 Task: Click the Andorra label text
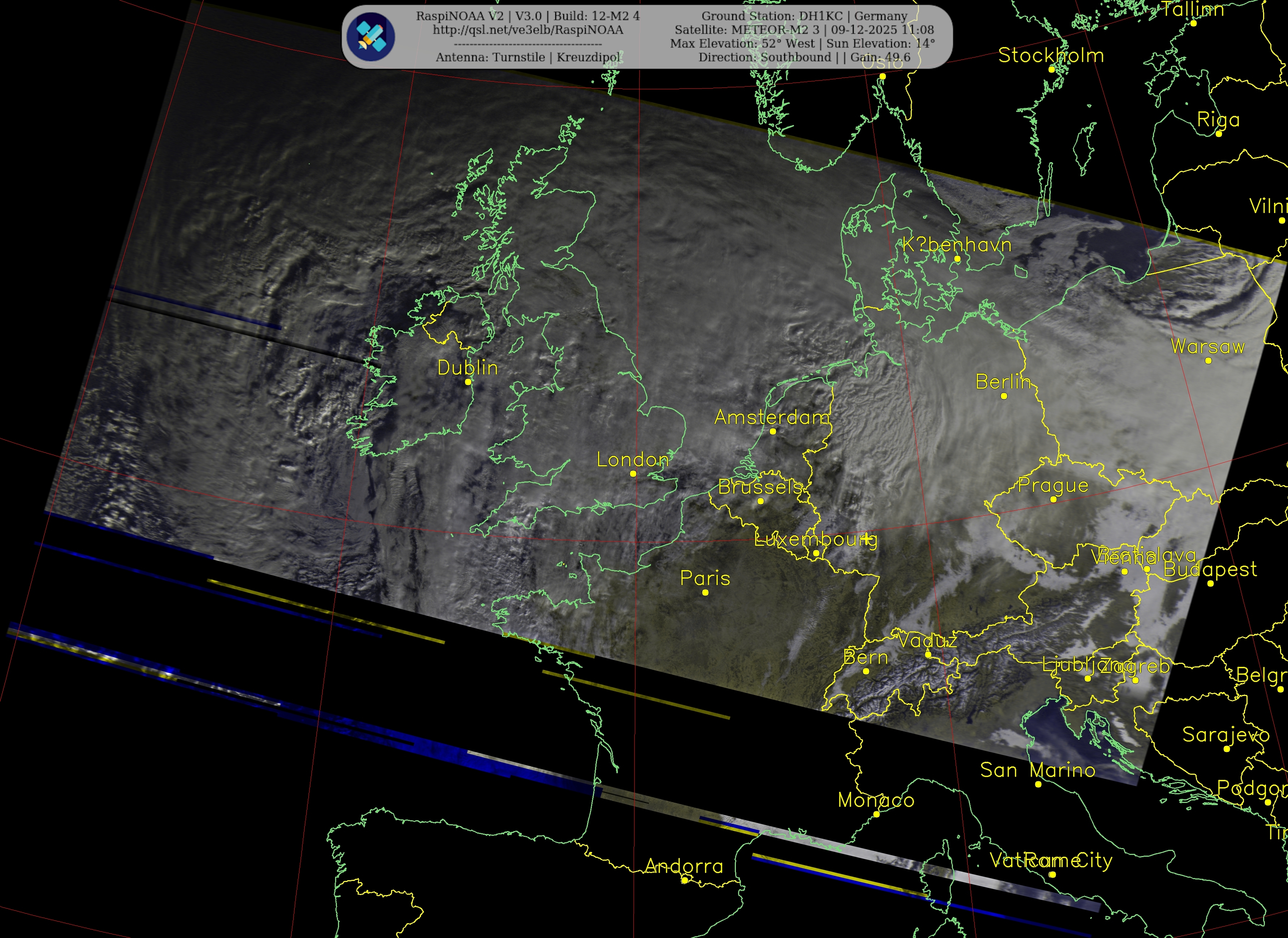pyautogui.click(x=684, y=866)
